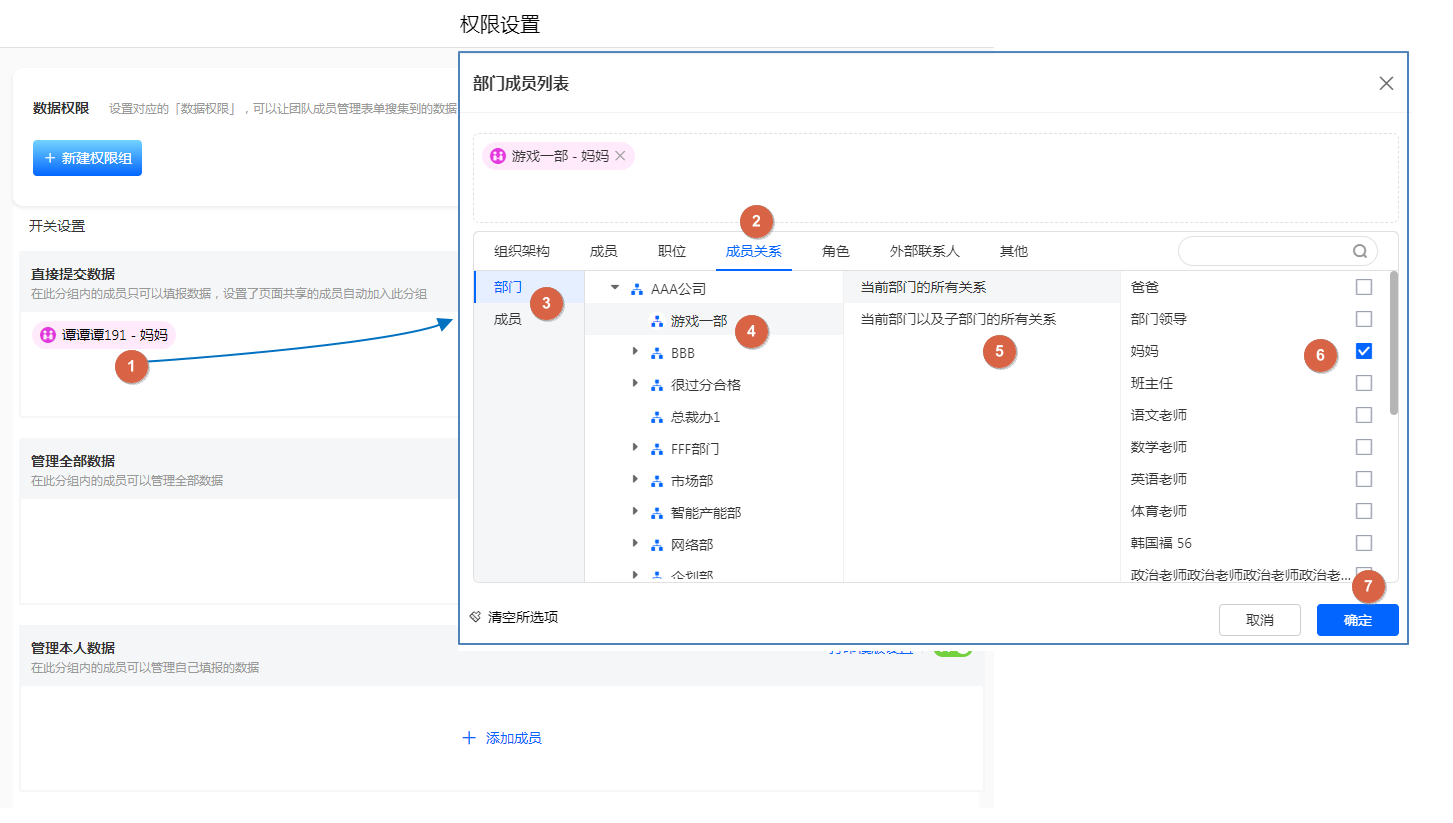The image size is (1453, 823).
Task: Click the 清空所选项 eraser icon
Action: pos(476,617)
